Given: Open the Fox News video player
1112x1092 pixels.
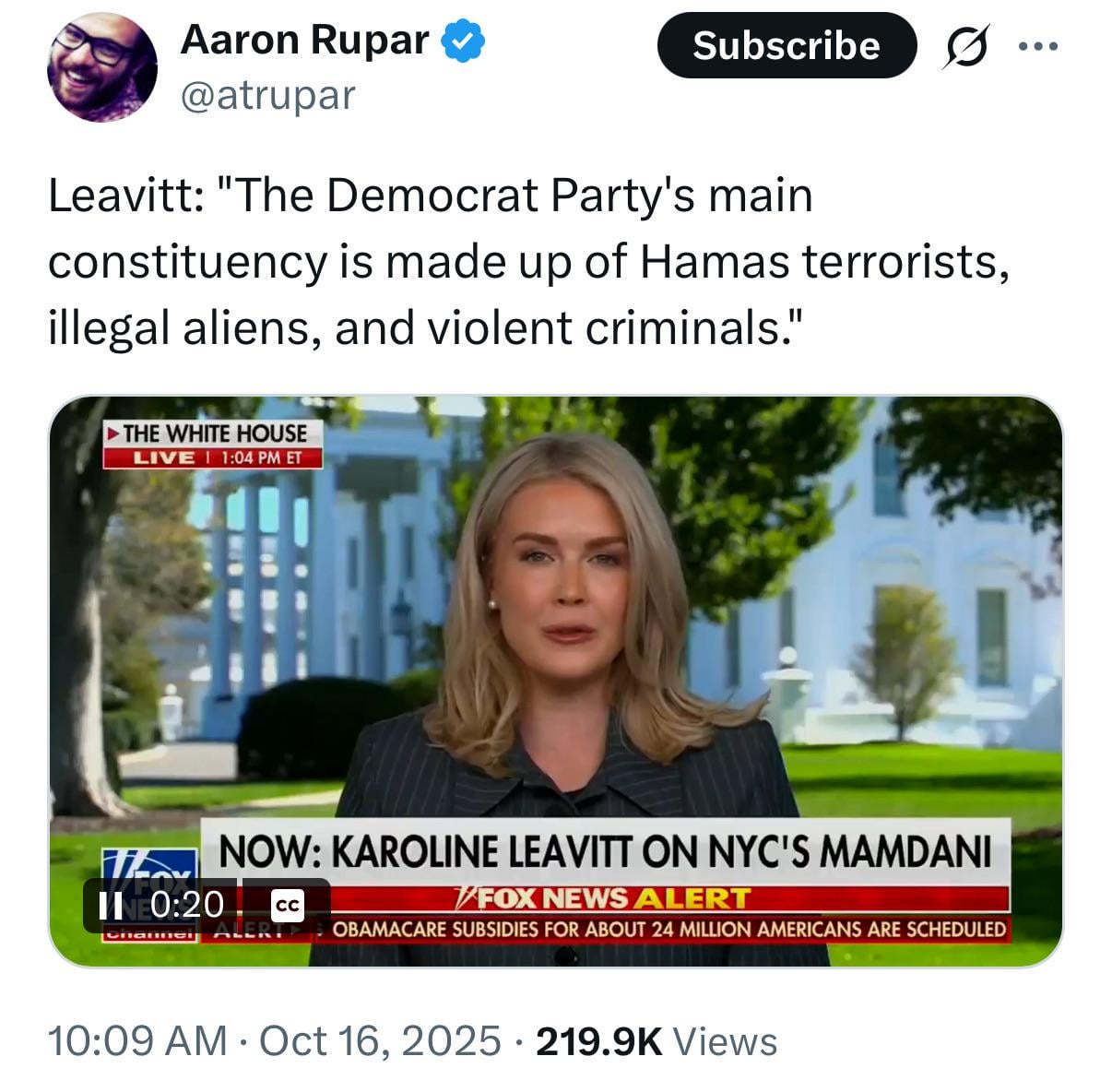Looking at the screenshot, I should [x=555, y=682].
